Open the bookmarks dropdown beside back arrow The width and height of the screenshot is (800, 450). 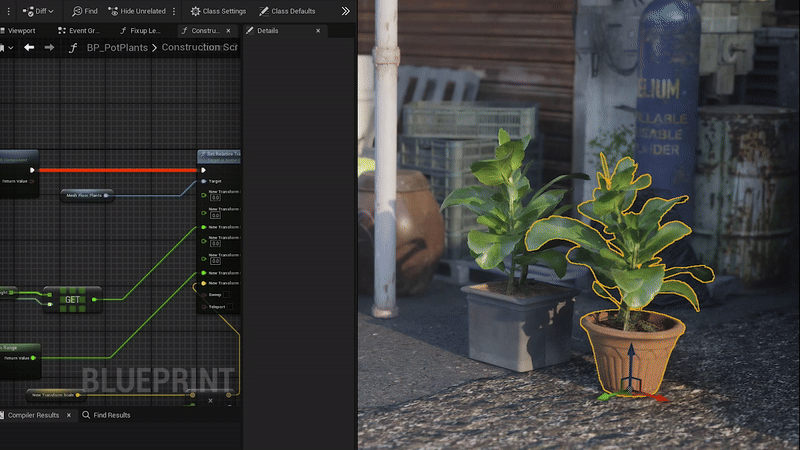pos(7,47)
